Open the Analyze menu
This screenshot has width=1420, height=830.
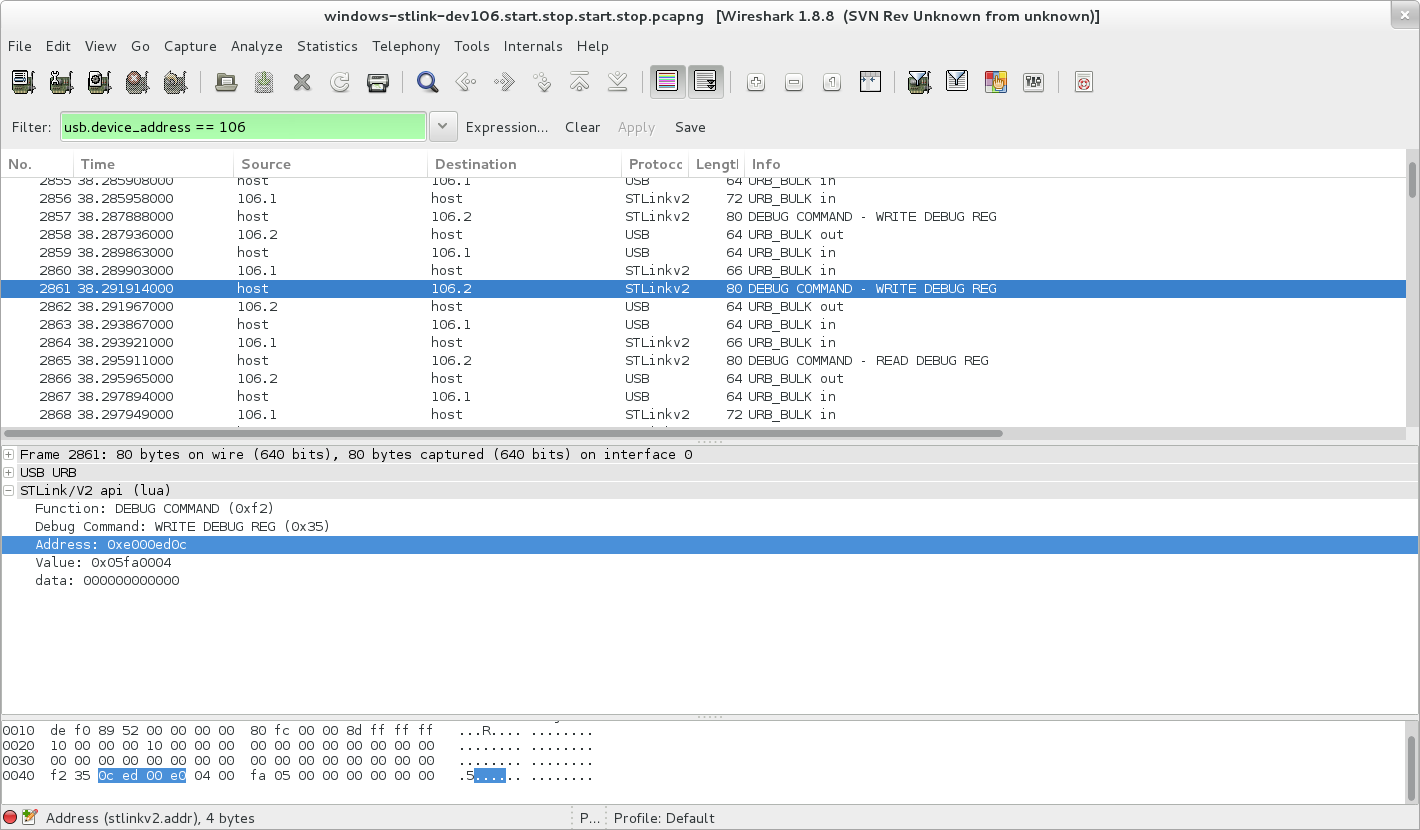pos(257,46)
